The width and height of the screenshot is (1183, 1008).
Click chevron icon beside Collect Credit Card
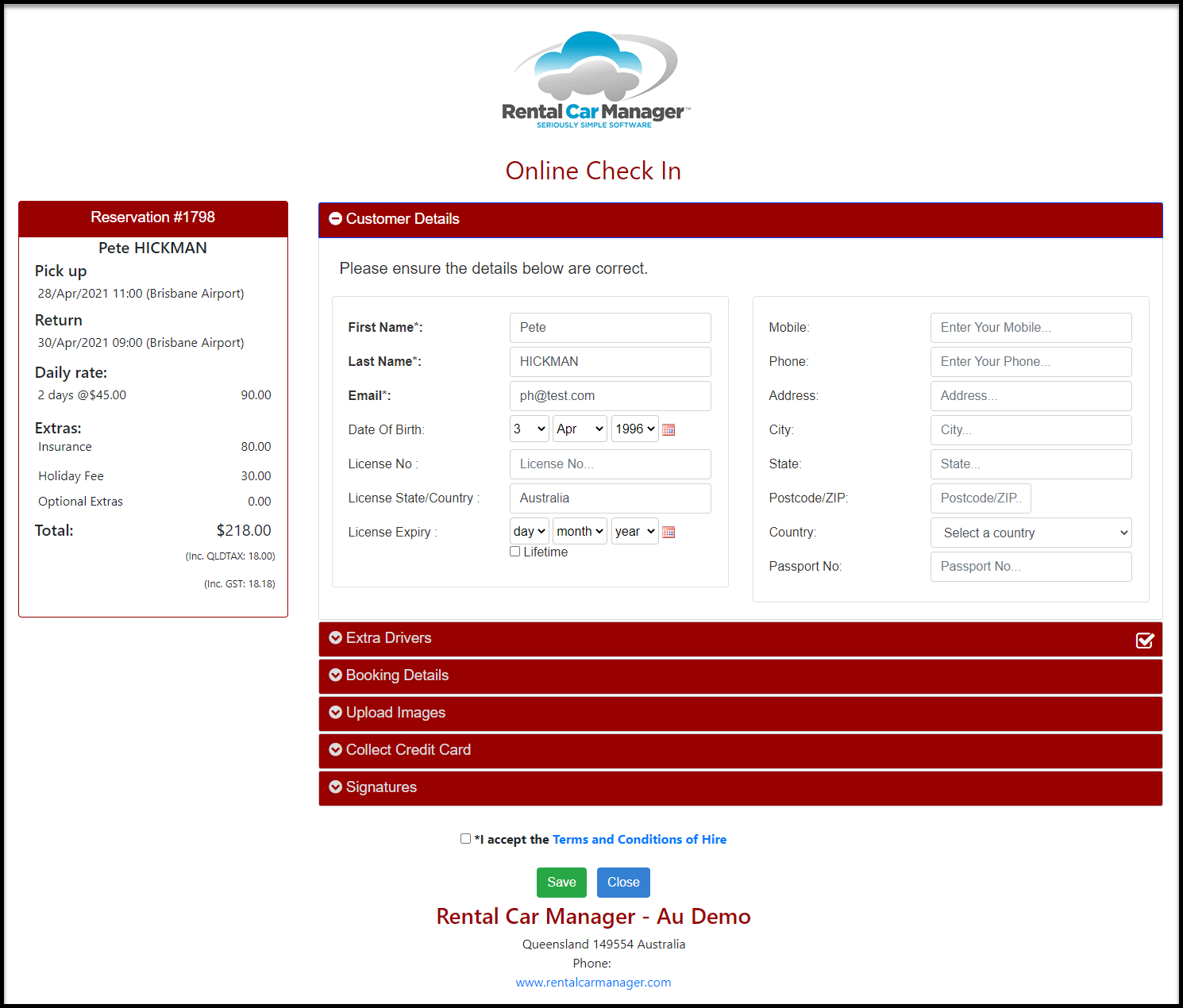[335, 749]
